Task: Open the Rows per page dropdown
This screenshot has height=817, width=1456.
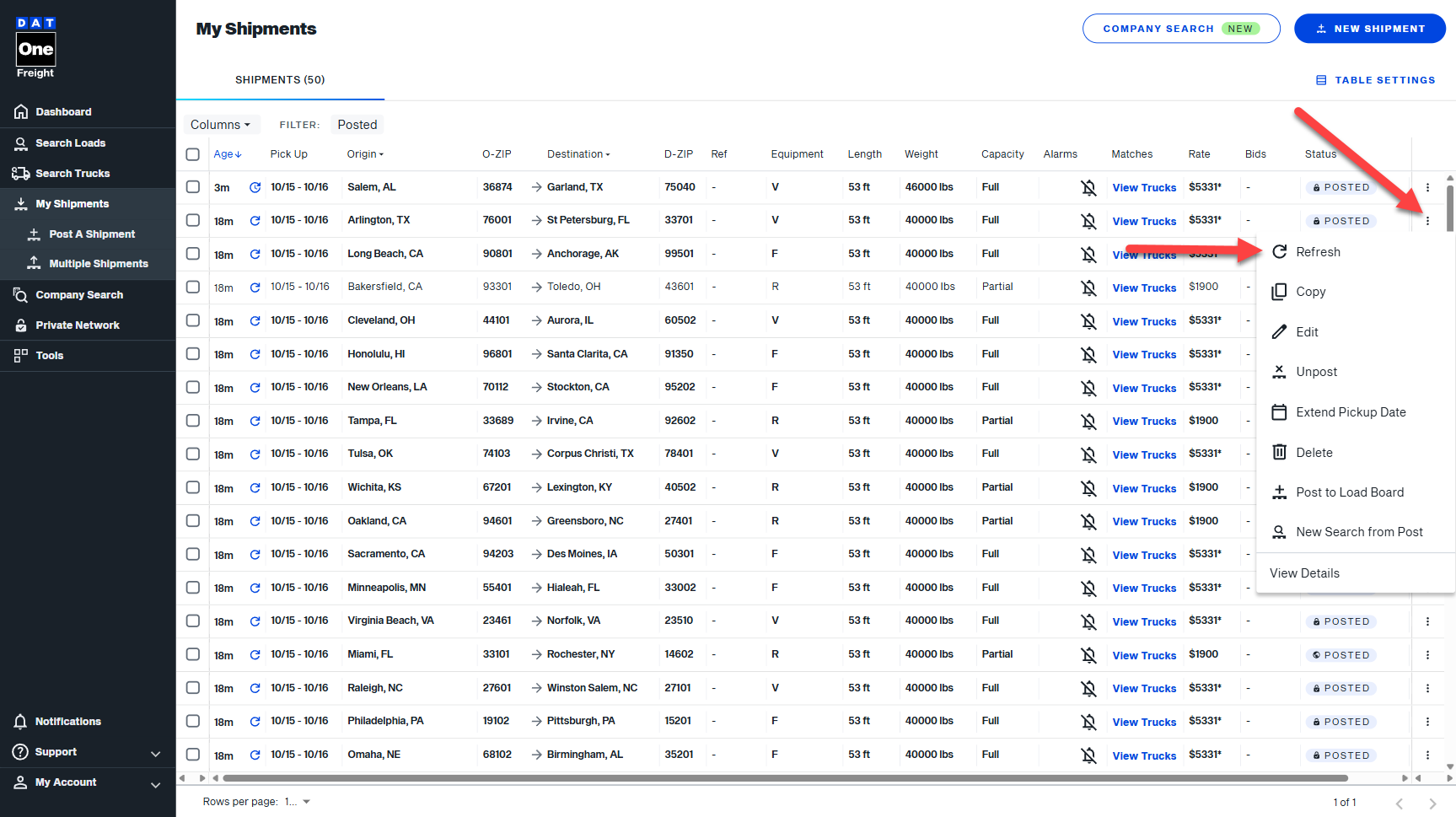Action: click(298, 802)
